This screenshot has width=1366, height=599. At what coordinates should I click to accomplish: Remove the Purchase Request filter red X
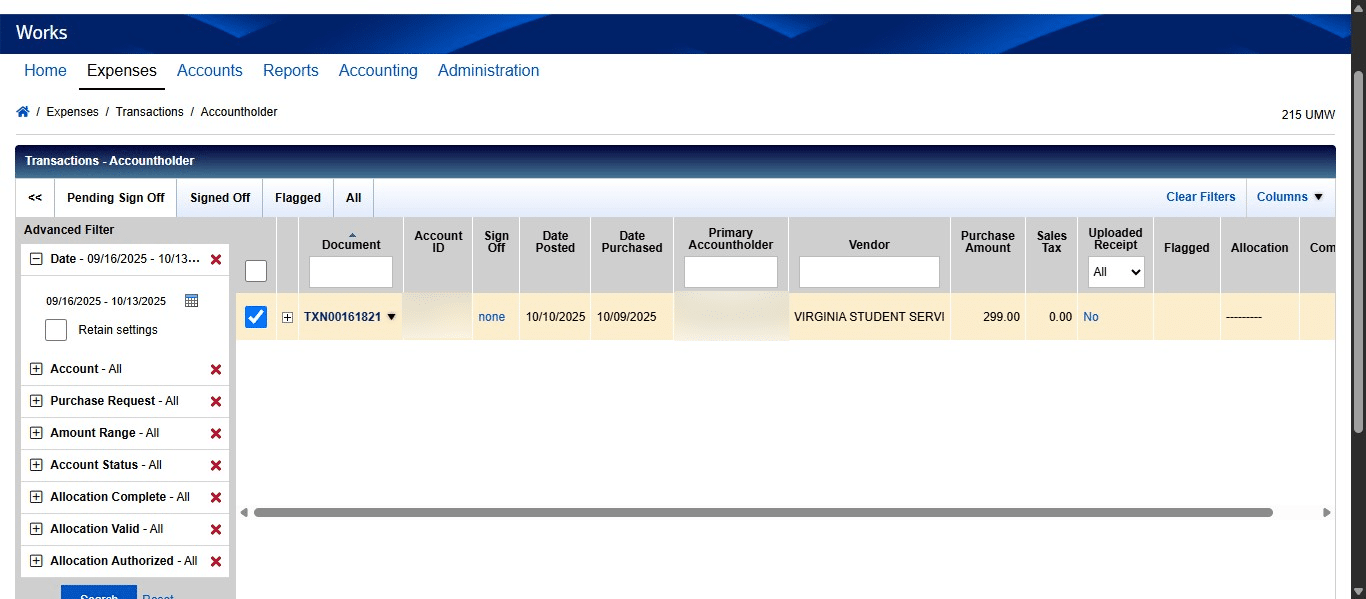216,401
